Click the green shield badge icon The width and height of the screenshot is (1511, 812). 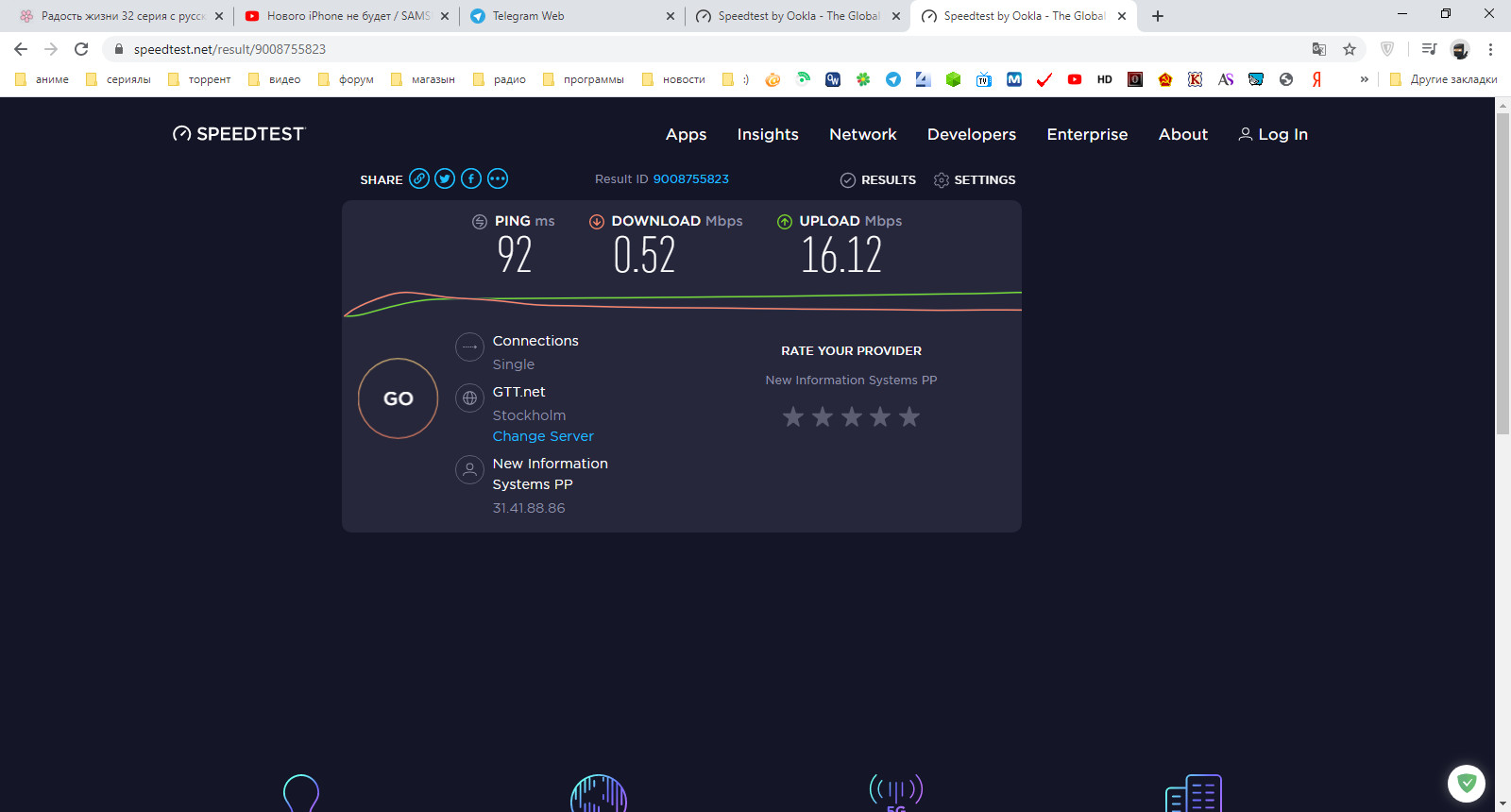pos(1467,783)
